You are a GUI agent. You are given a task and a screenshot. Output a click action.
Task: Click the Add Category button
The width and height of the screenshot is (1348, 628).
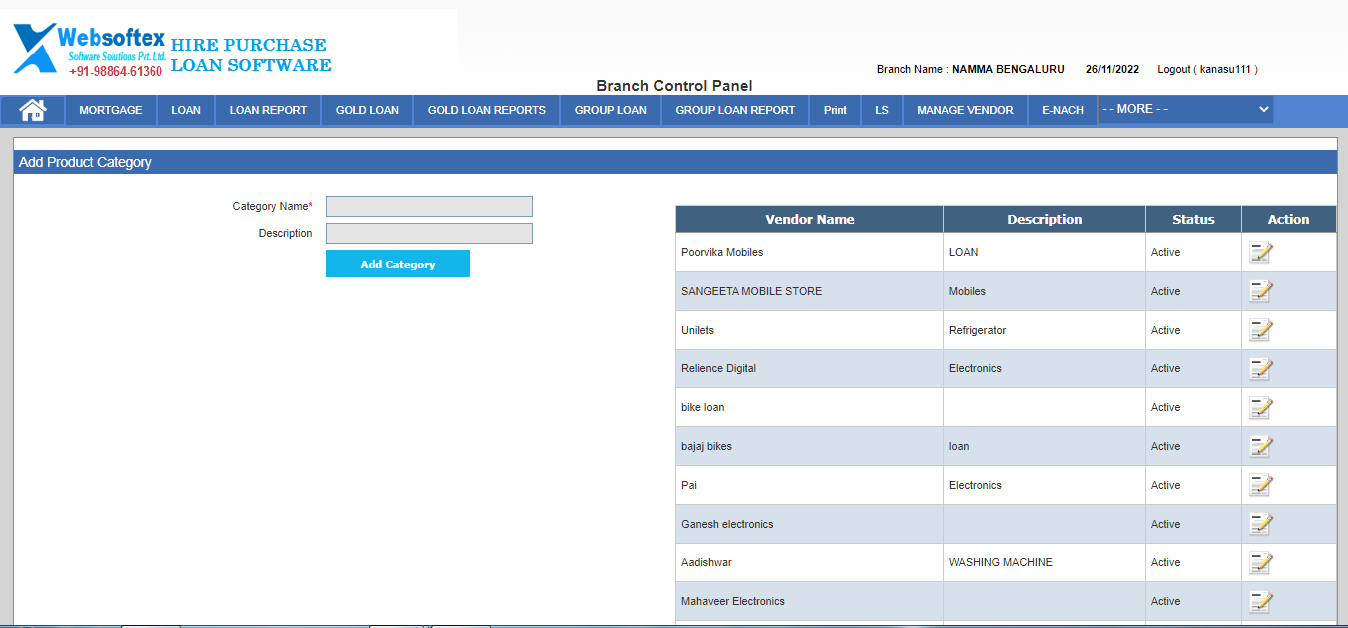pyautogui.click(x=398, y=264)
